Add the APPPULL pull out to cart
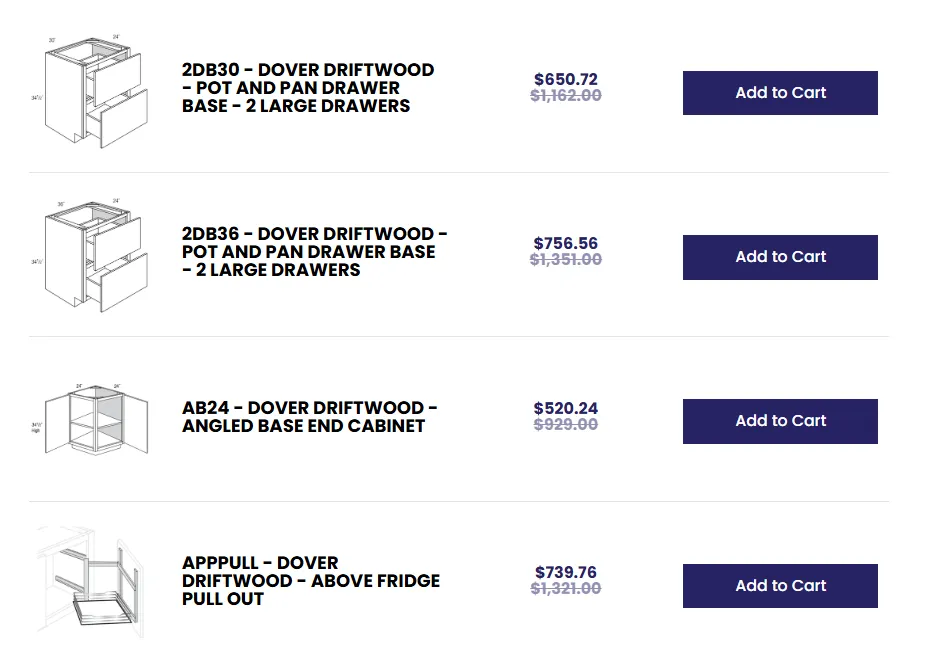This screenshot has width=934, height=657. click(780, 586)
